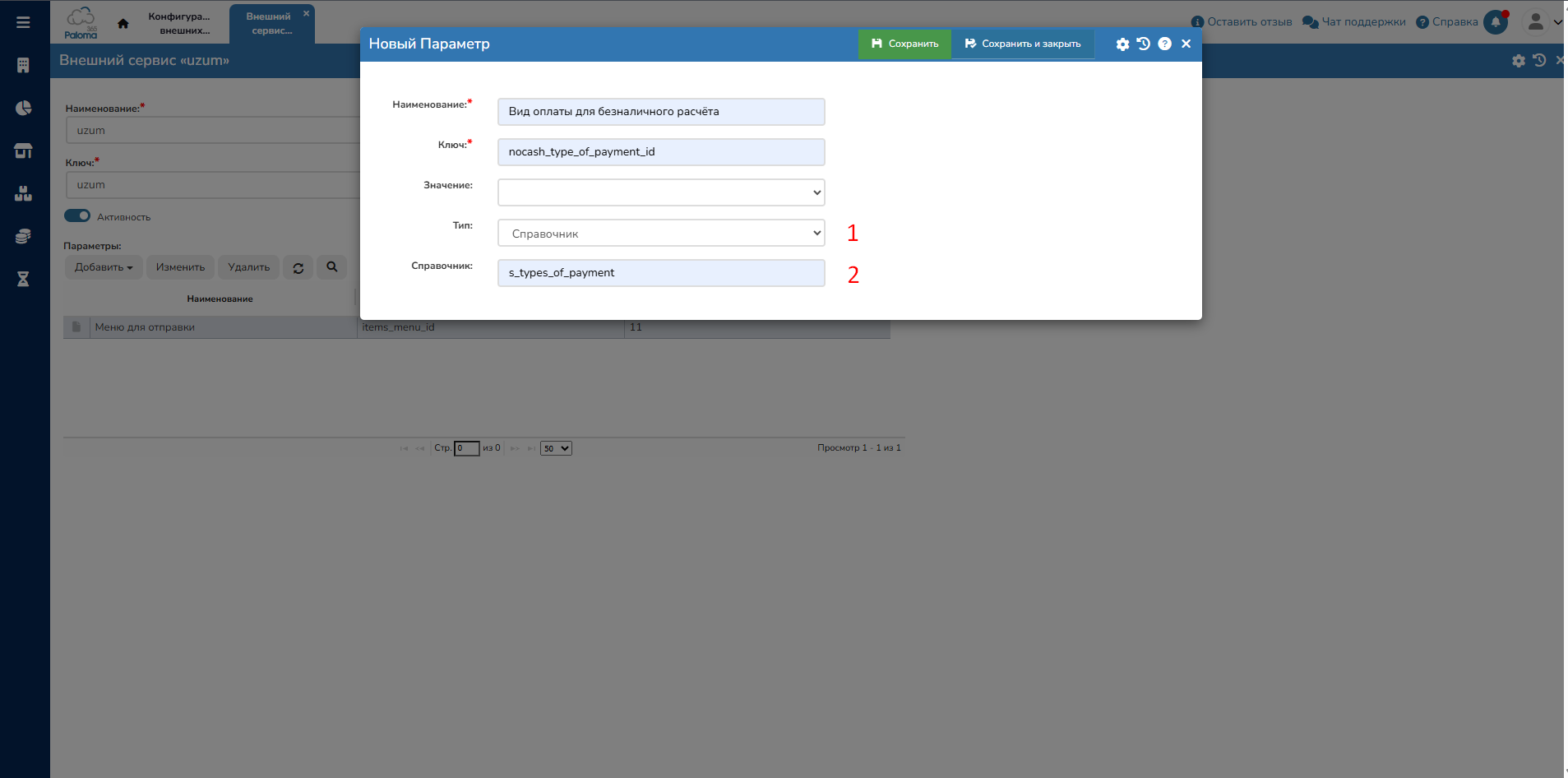
Task: Open the user profile dropdown menu
Action: 1542,22
